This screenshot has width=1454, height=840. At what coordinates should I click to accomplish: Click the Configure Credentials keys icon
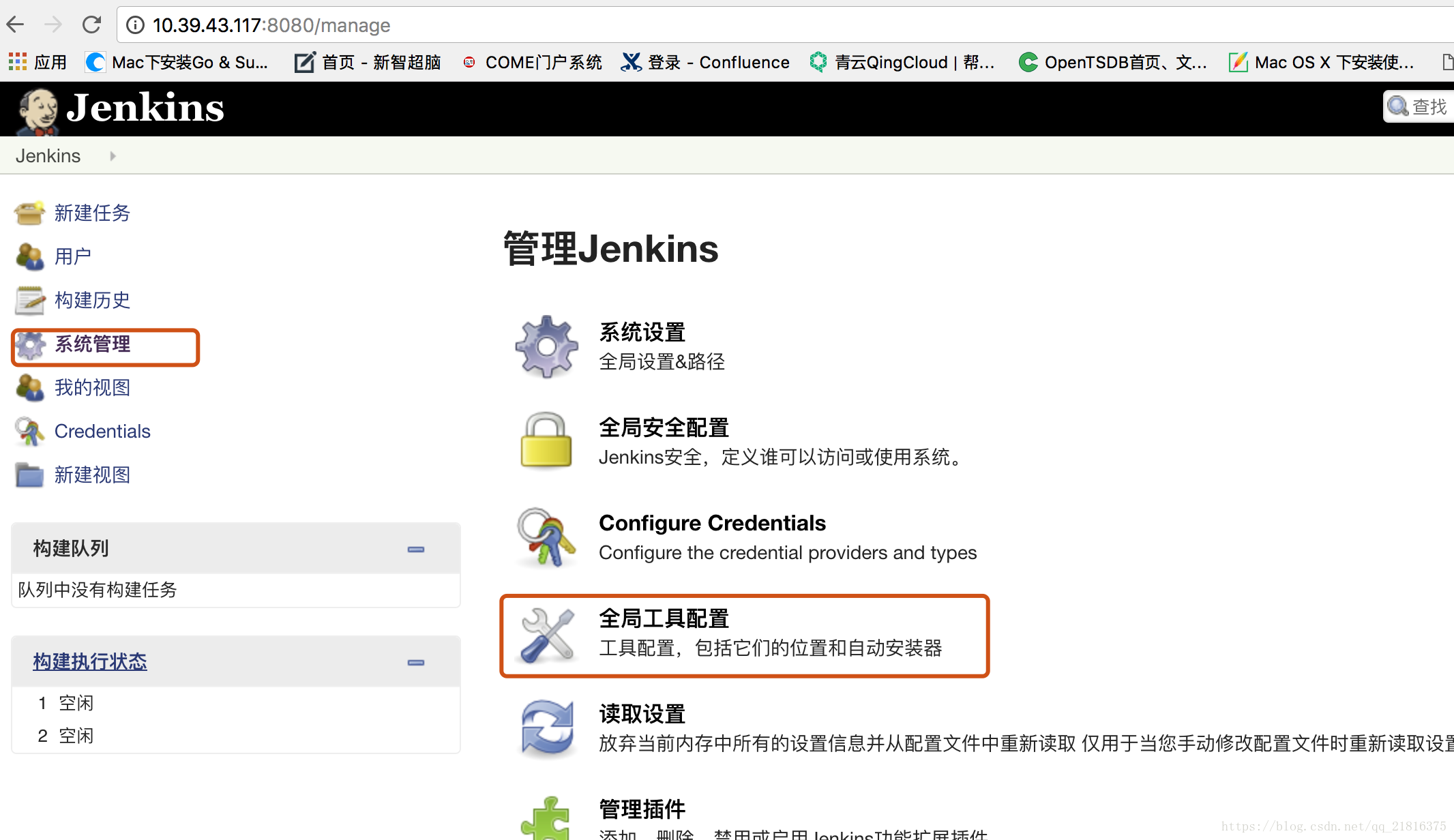(x=546, y=537)
